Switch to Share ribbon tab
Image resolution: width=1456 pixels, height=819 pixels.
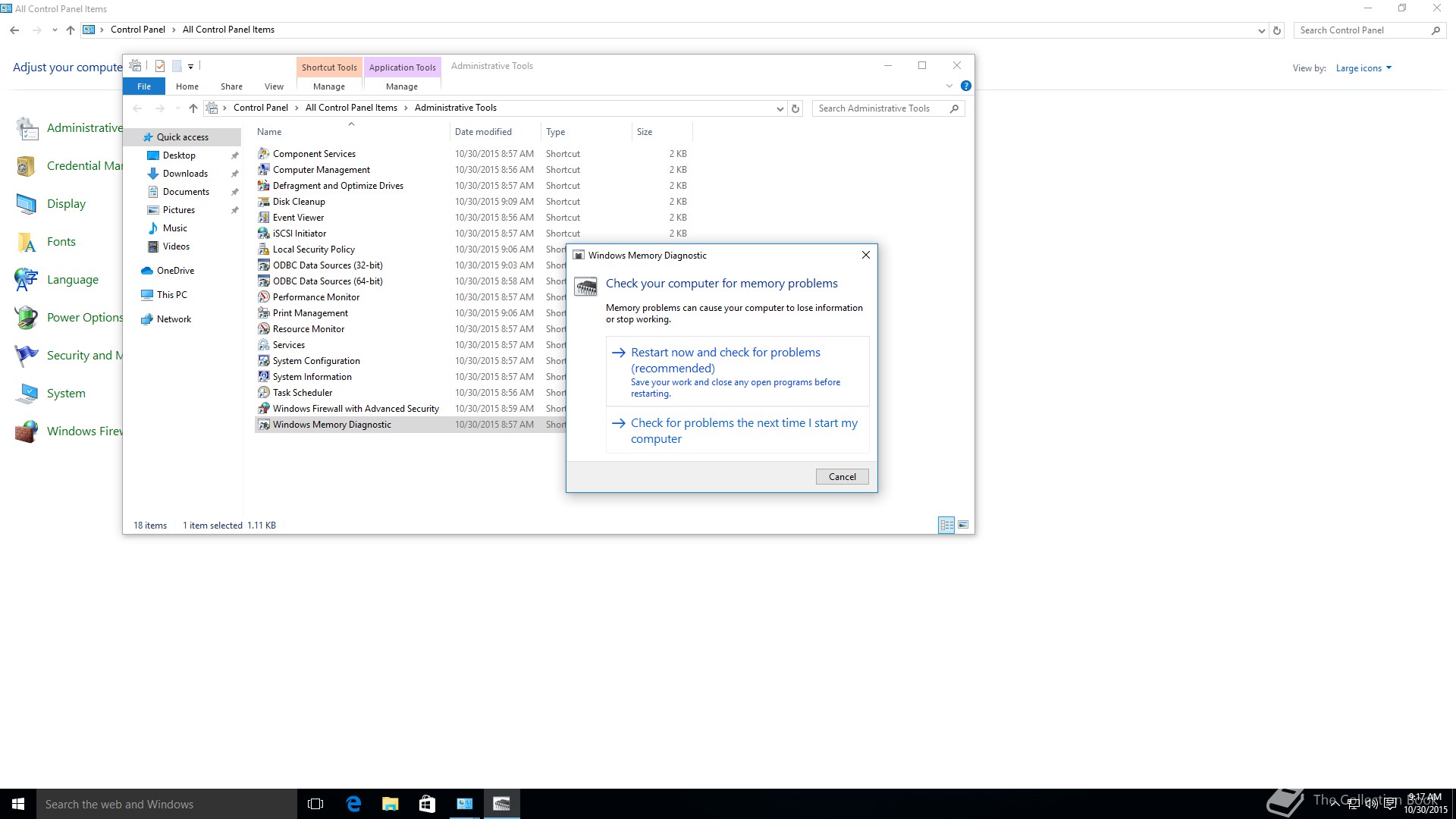tap(231, 86)
